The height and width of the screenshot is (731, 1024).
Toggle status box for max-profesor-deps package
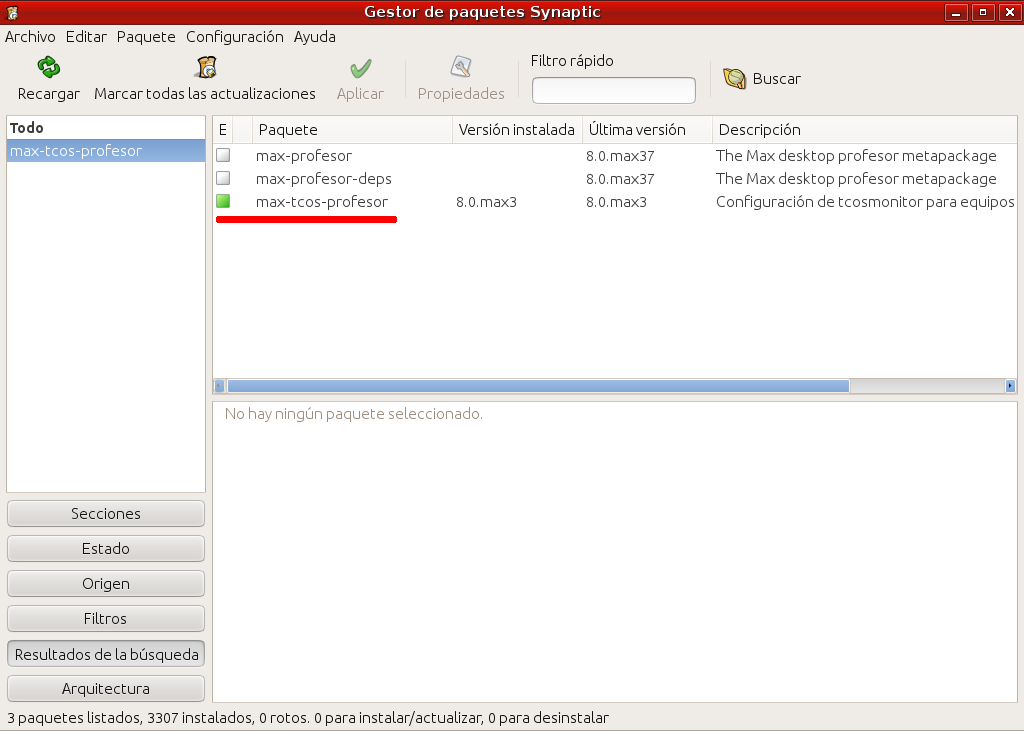pos(223,179)
